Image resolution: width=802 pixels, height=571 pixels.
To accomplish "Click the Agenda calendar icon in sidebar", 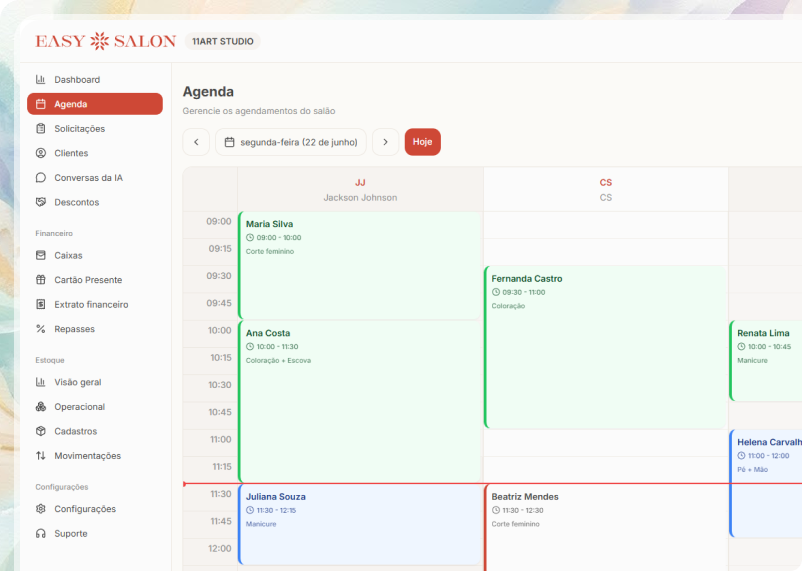I will tap(40, 104).
